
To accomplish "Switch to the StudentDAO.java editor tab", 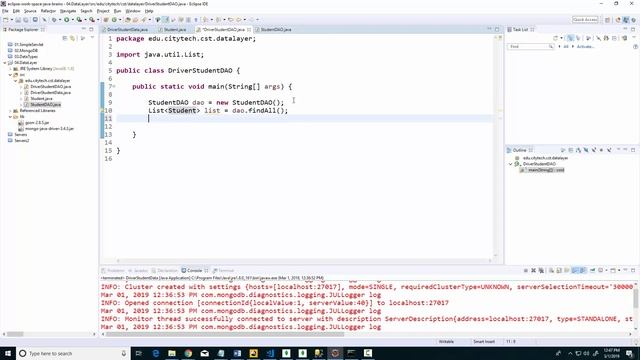I will (276, 29).
